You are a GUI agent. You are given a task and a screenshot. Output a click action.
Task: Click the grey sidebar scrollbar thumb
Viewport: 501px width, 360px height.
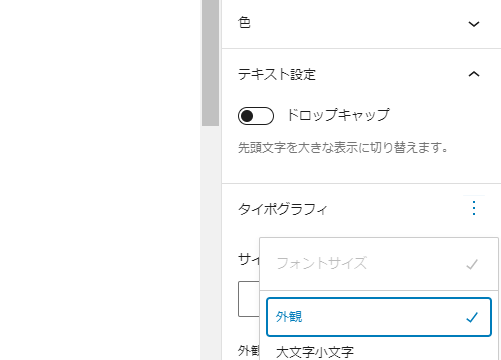(x=210, y=63)
